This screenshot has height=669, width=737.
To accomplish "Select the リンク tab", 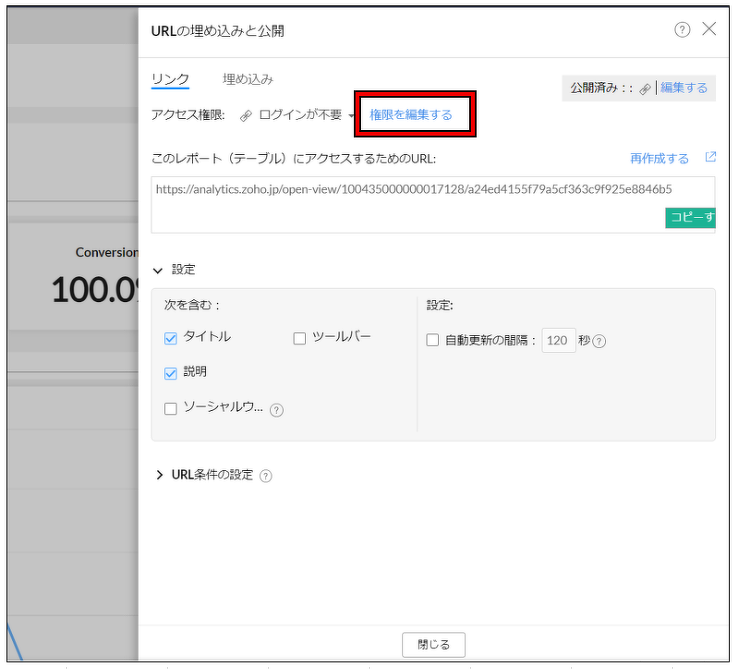I will [170, 80].
